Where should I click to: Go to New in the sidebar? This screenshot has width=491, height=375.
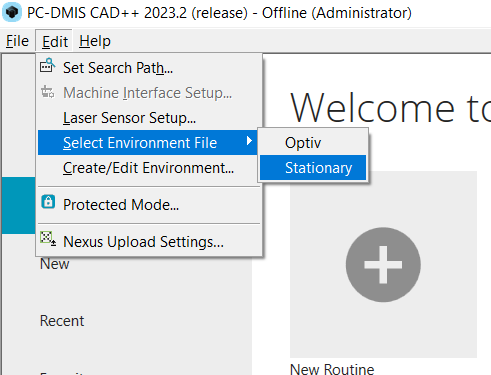[55, 264]
